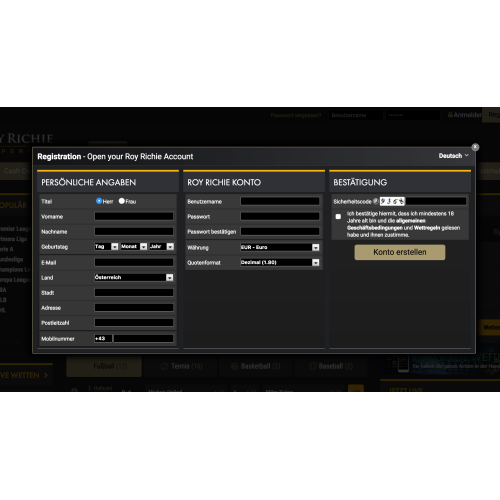
Task: Click the Mobilnummer country code field +43
Action: click(x=103, y=339)
